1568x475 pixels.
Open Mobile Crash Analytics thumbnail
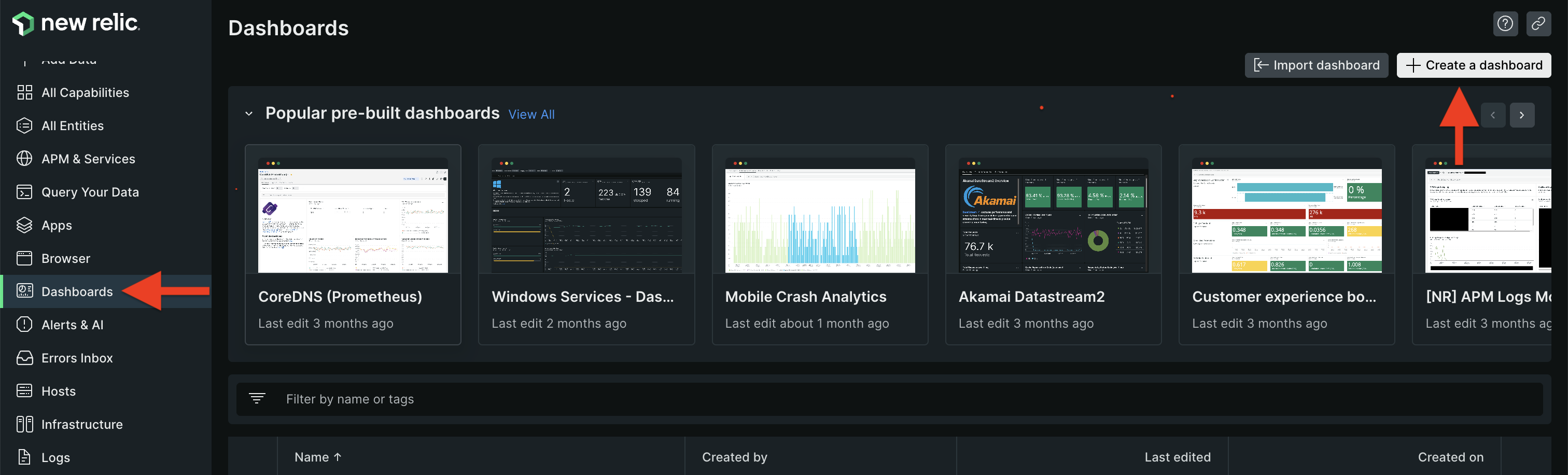(820, 215)
